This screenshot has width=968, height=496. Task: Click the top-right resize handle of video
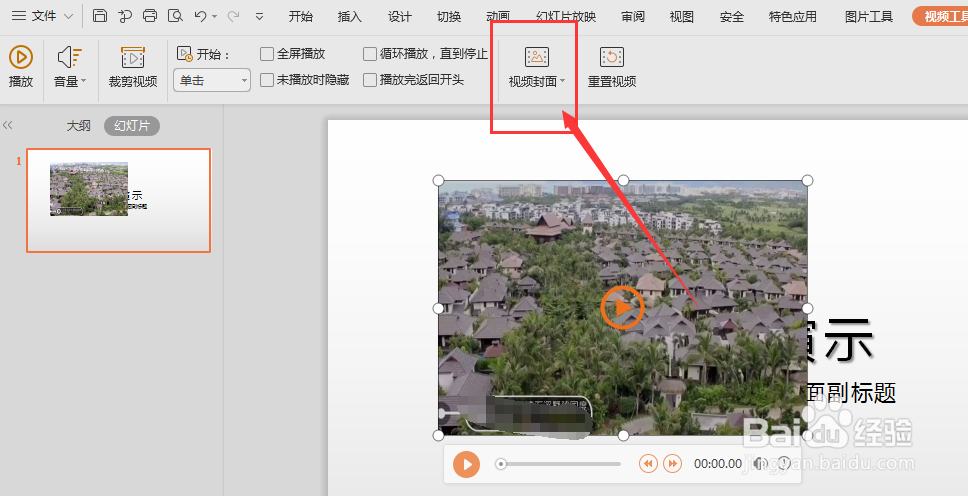pyautogui.click(x=807, y=180)
